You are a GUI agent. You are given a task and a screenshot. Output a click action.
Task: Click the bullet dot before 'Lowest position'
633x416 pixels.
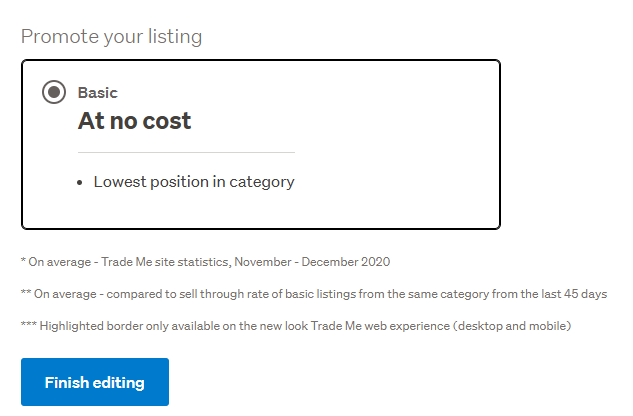pos(81,183)
